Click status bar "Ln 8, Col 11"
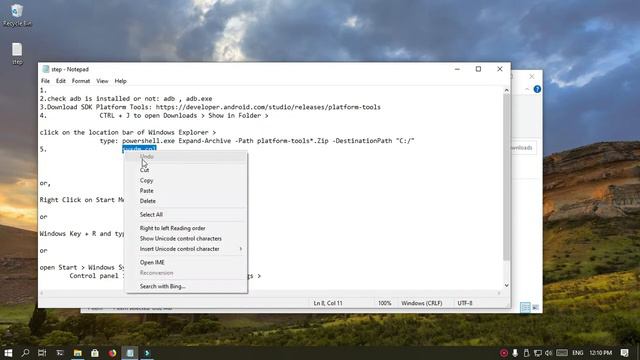Screen dimensions: 640x360 pos(328,303)
